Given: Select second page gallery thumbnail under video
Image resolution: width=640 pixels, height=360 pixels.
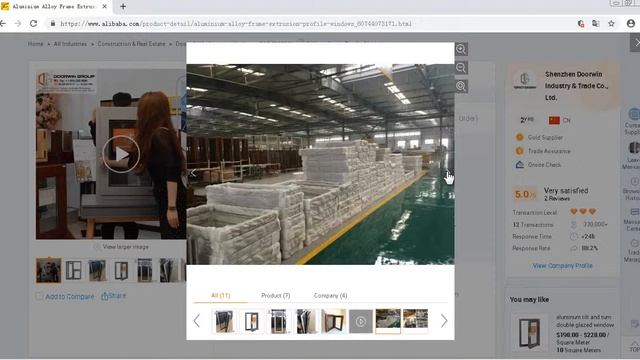Looking at the screenshot, I should 73,270.
